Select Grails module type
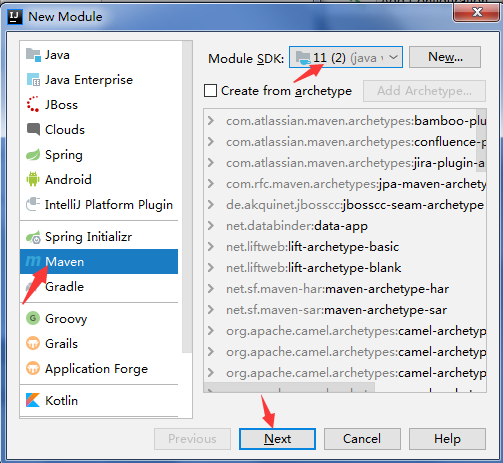 point(99,343)
